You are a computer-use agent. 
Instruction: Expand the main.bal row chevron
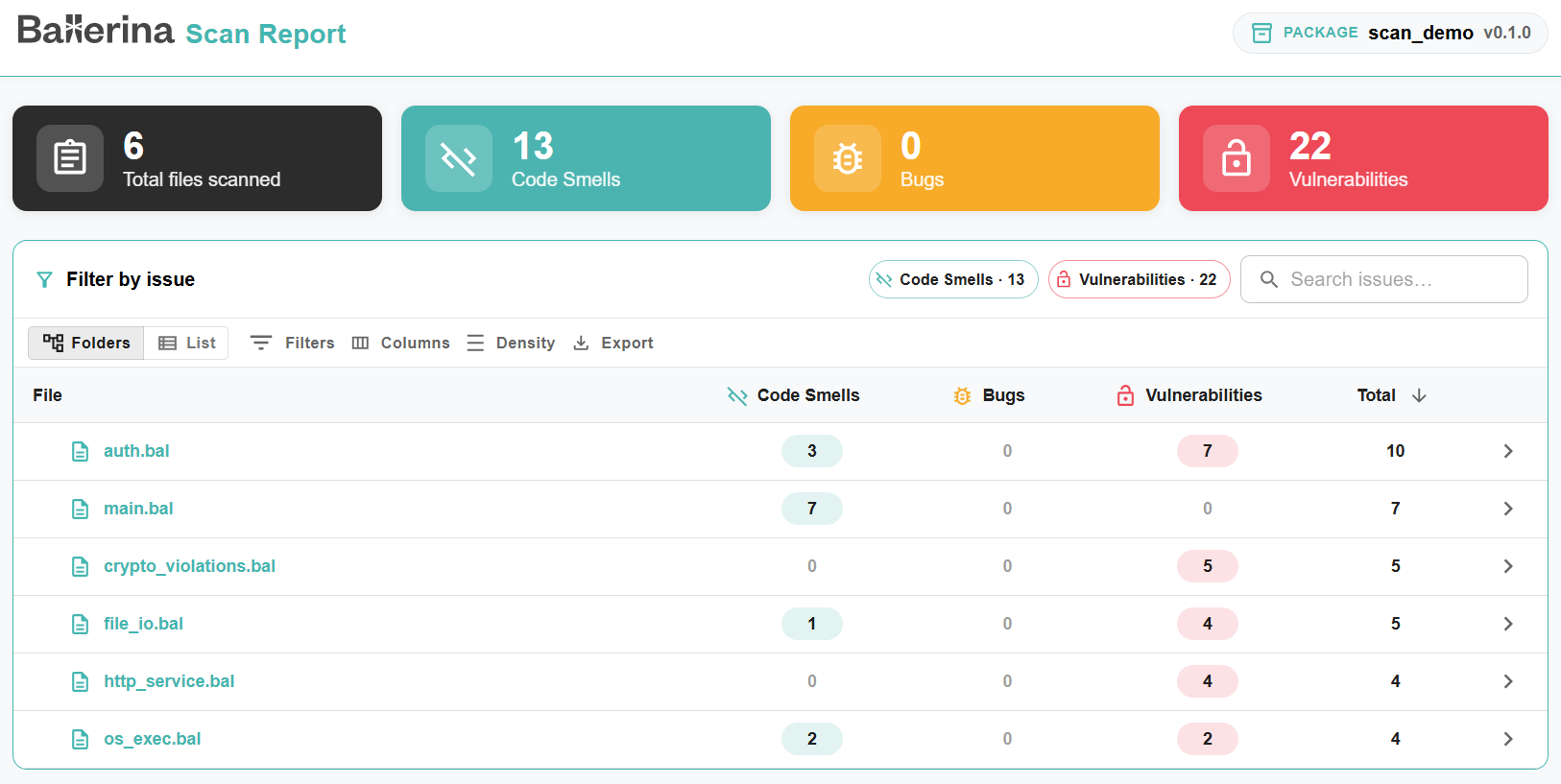(1508, 509)
